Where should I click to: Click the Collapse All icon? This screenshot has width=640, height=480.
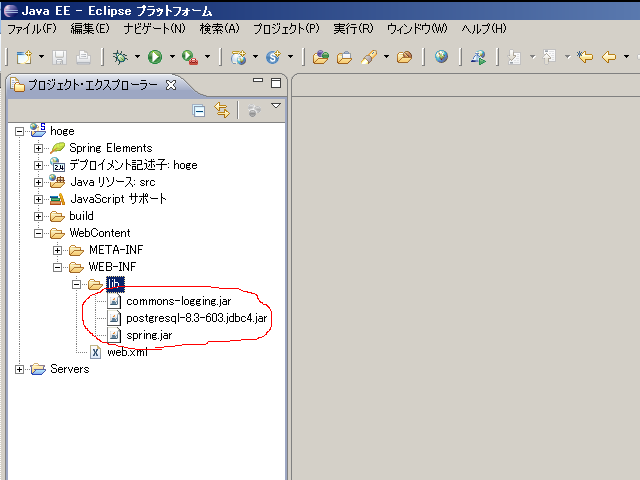(x=199, y=111)
